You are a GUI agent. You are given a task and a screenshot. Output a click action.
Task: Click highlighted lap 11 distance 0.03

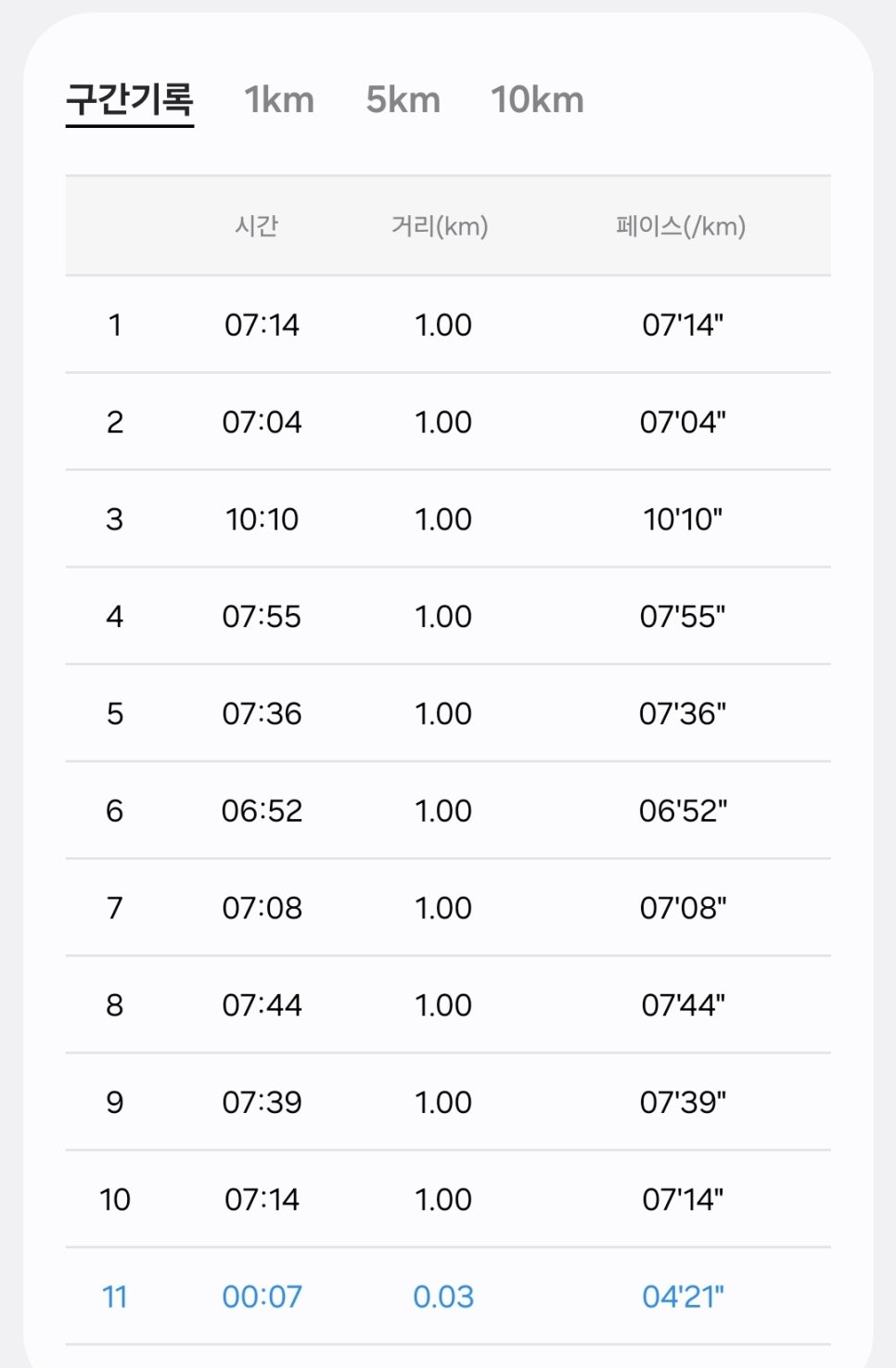pyautogui.click(x=443, y=1297)
